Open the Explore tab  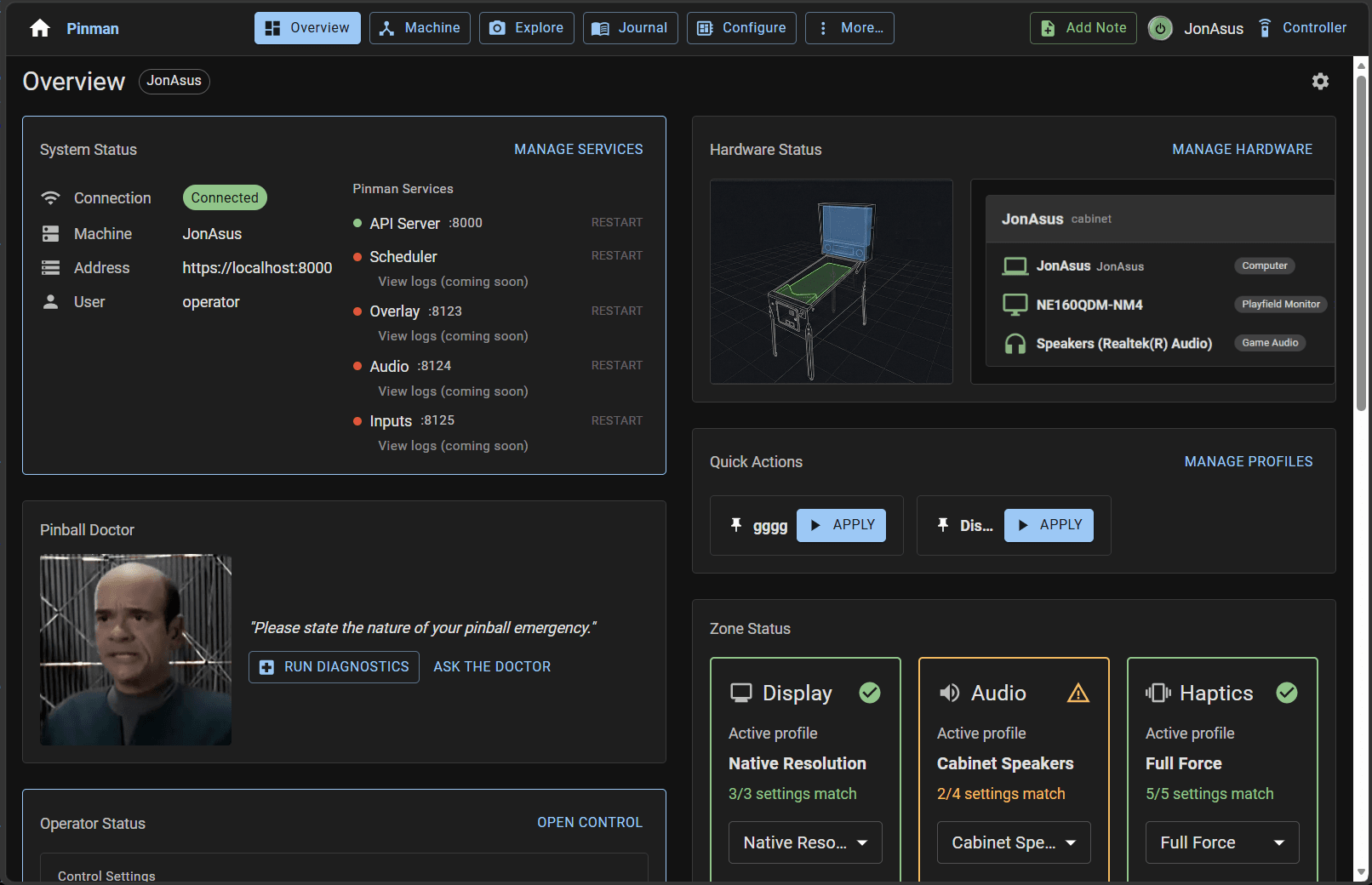[527, 28]
